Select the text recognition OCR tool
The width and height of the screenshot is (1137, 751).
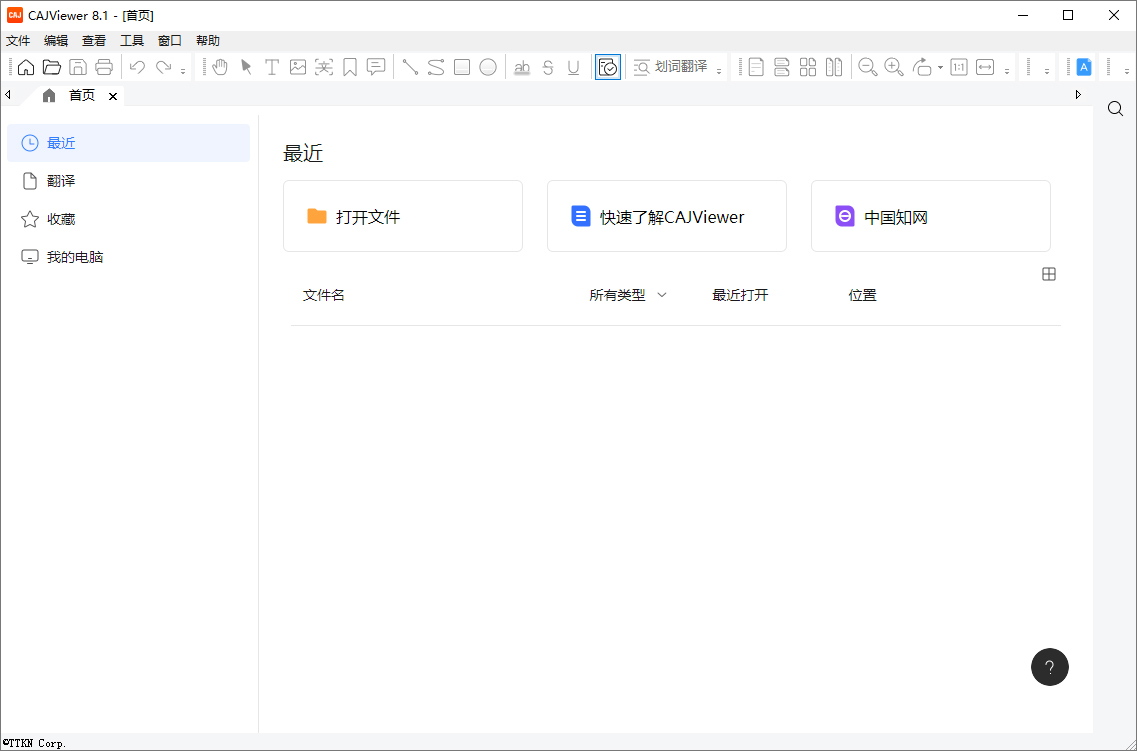coord(324,67)
